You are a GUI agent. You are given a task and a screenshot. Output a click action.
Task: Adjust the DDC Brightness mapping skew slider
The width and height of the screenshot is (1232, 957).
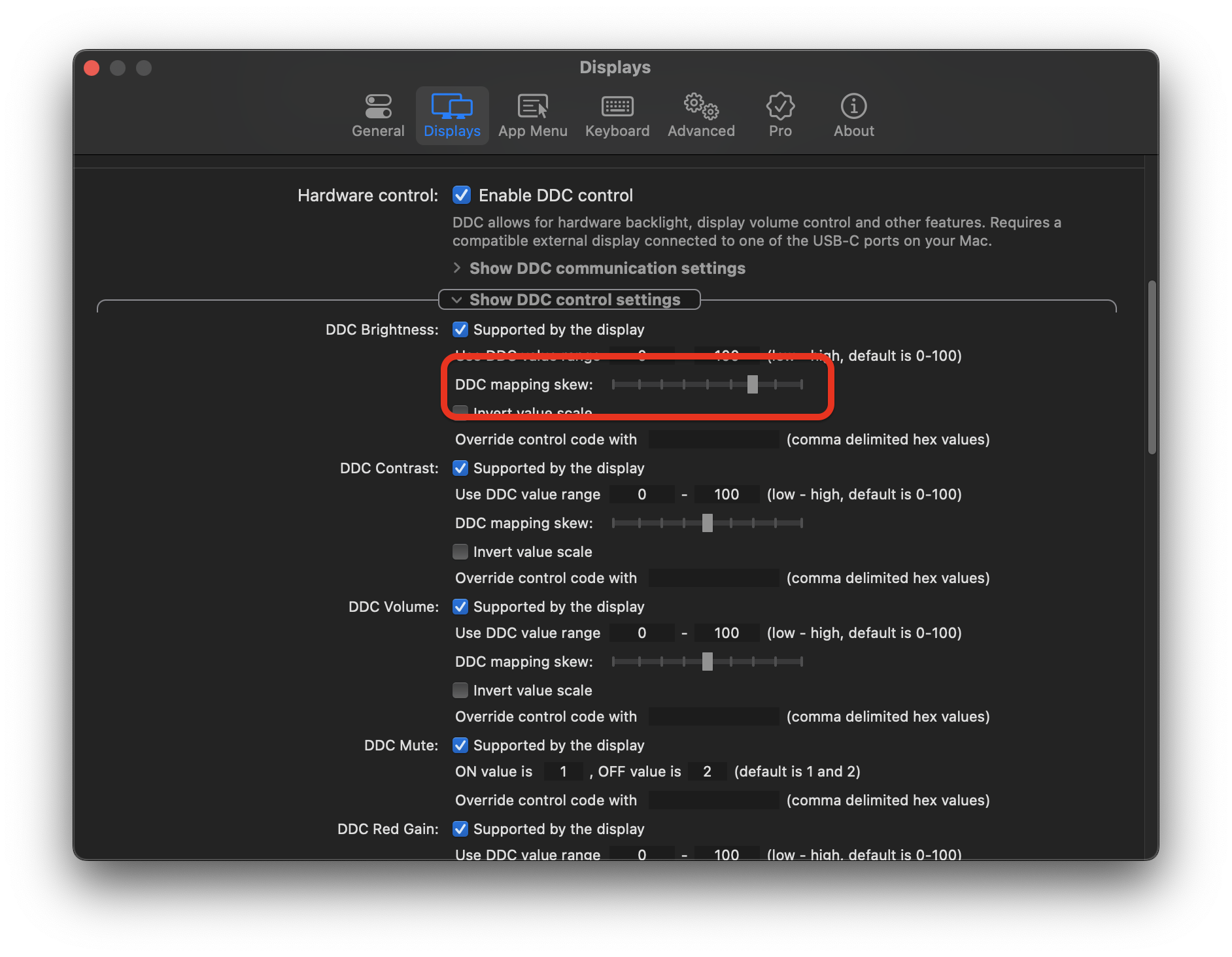pos(752,385)
